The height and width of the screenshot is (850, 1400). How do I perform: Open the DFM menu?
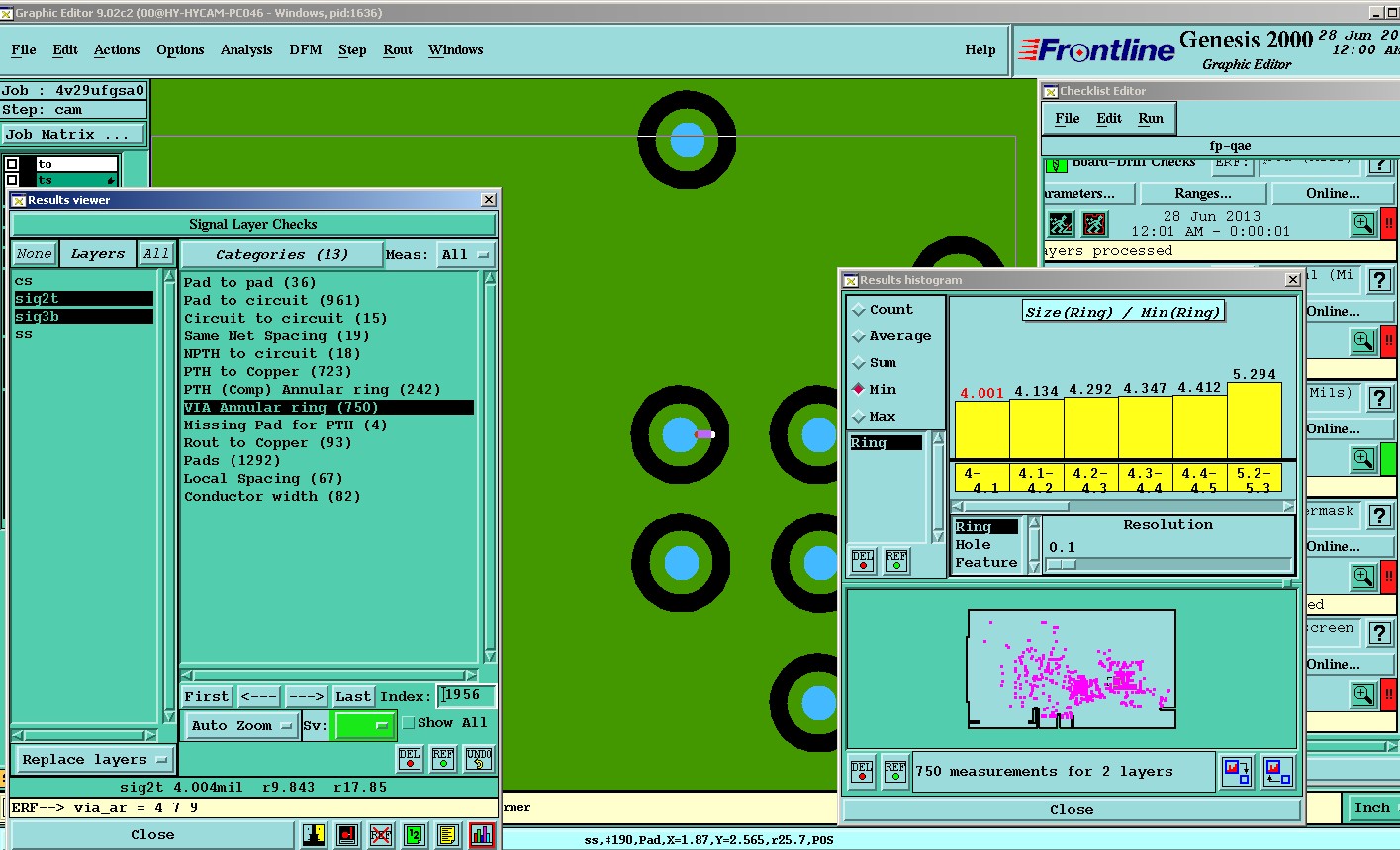point(306,49)
